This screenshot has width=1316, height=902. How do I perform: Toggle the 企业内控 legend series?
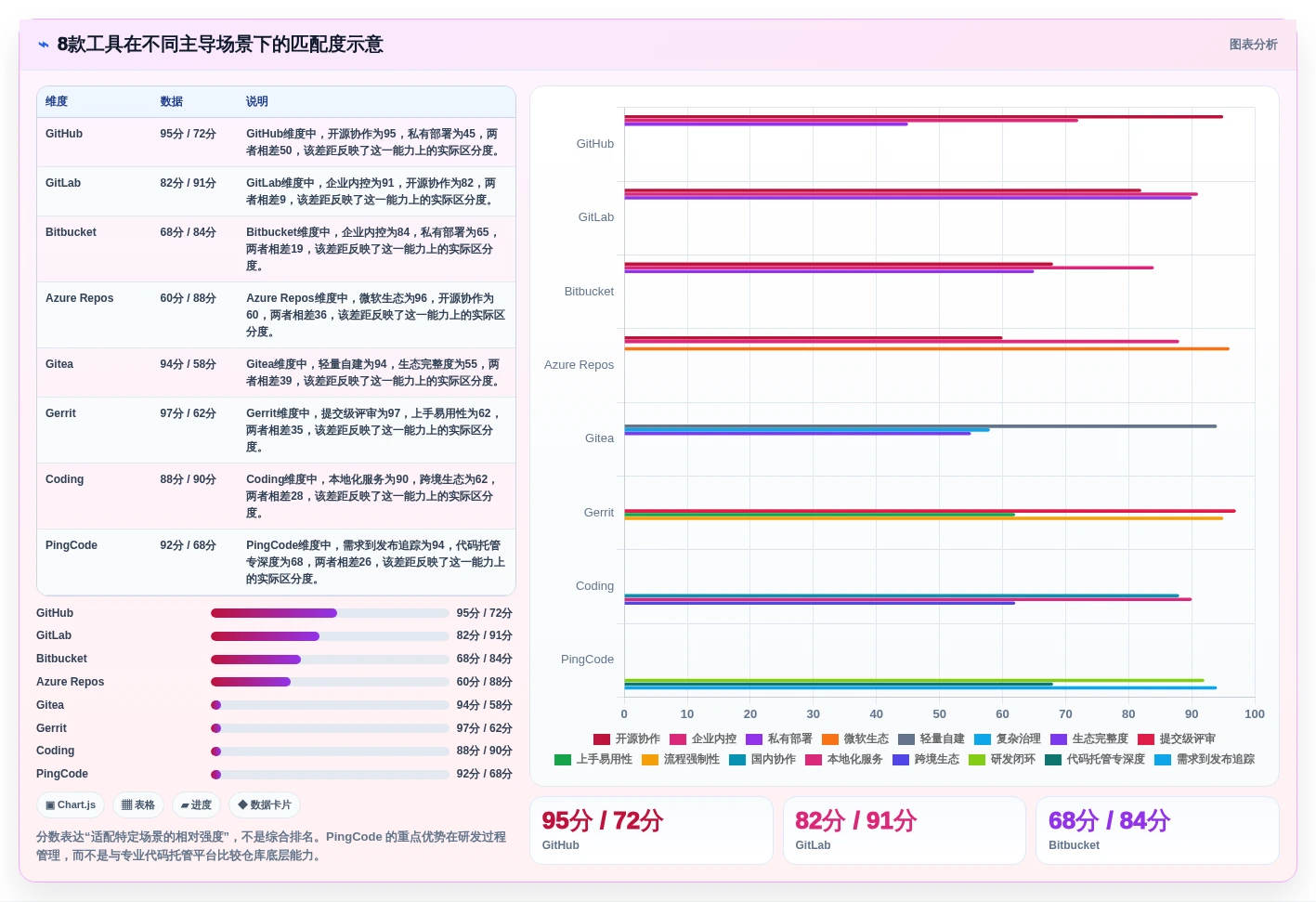pos(703,739)
